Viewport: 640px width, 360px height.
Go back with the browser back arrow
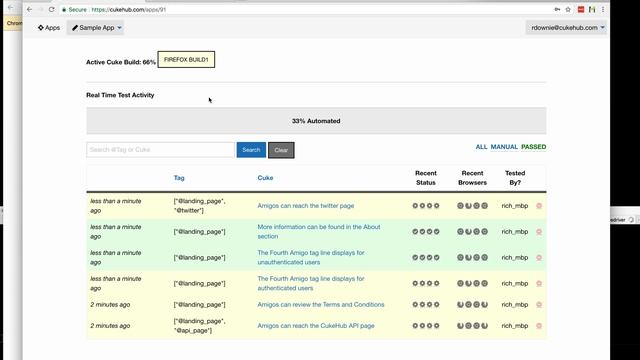pos(29,9)
